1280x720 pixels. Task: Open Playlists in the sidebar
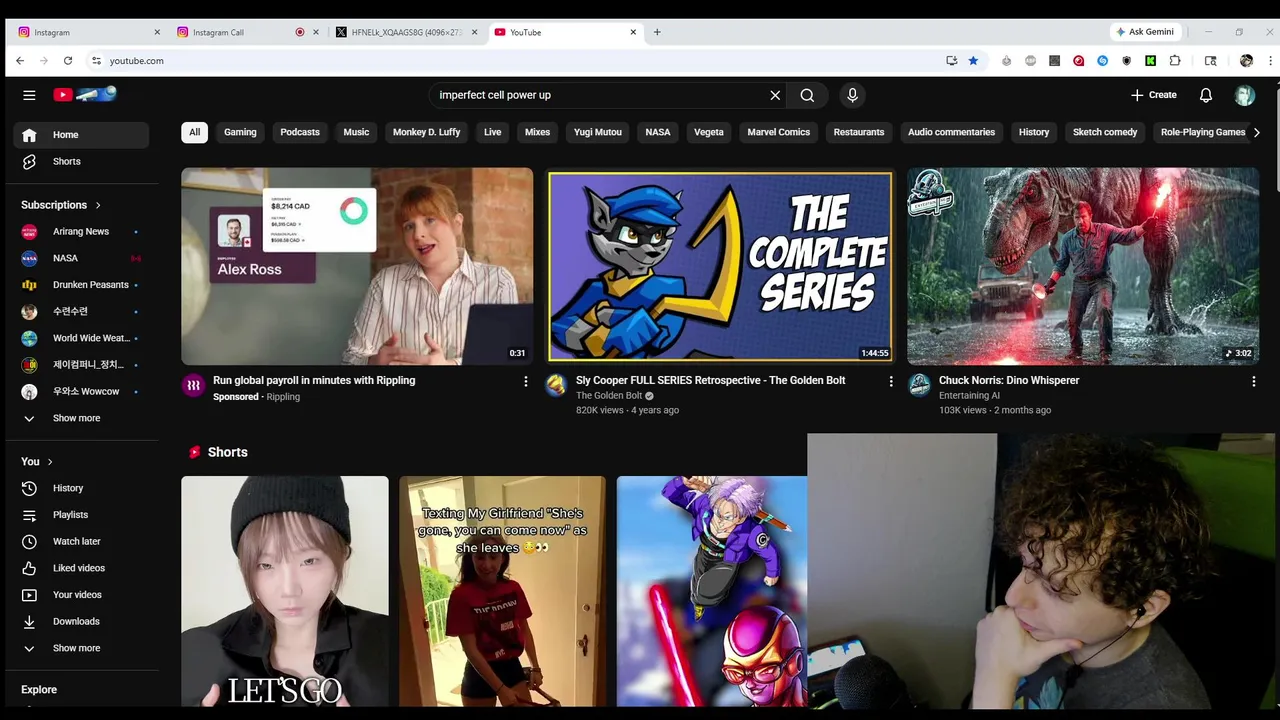click(81, 515)
